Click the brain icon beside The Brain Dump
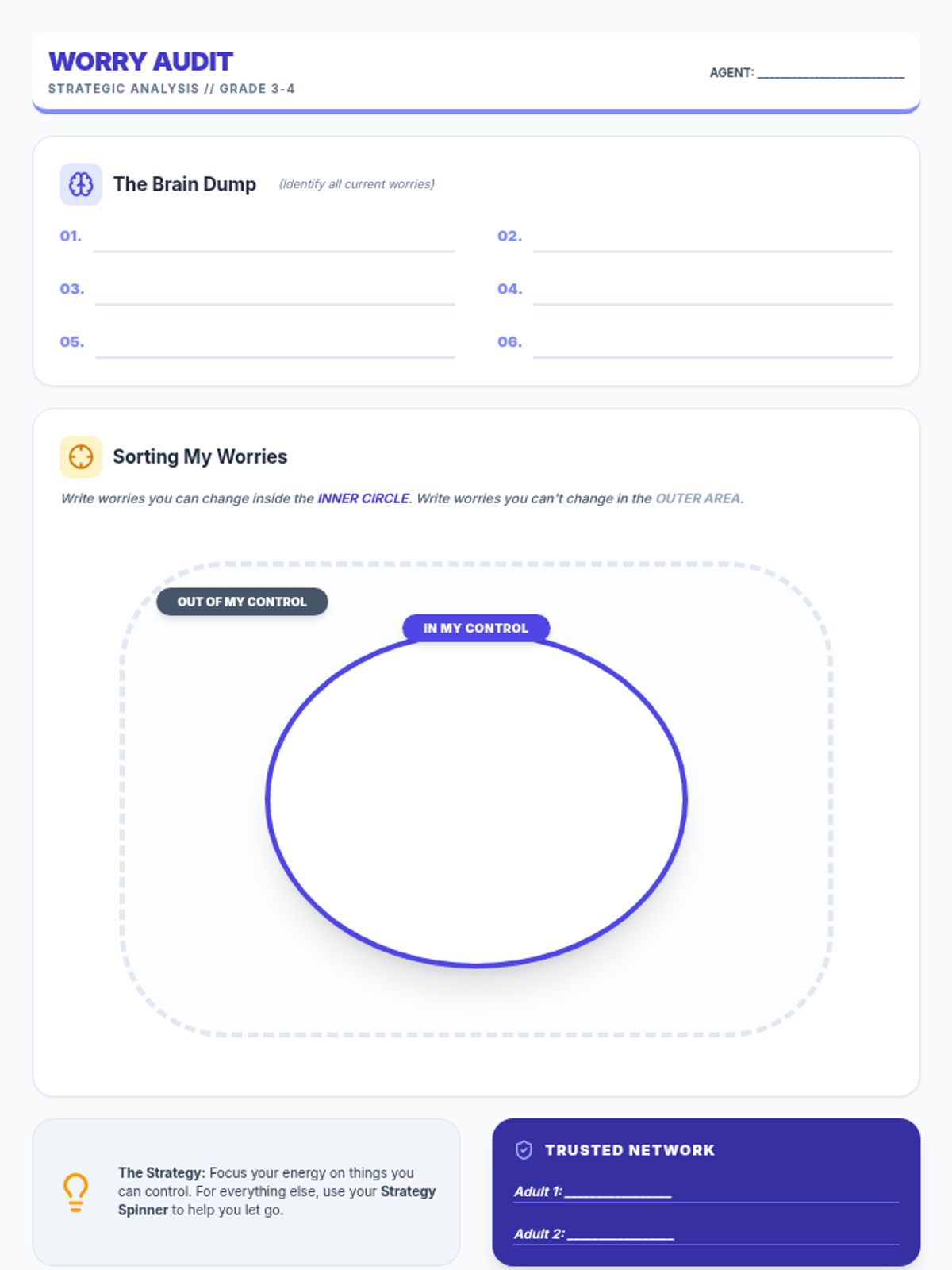Screen dimensions: 952x1270 point(81,184)
